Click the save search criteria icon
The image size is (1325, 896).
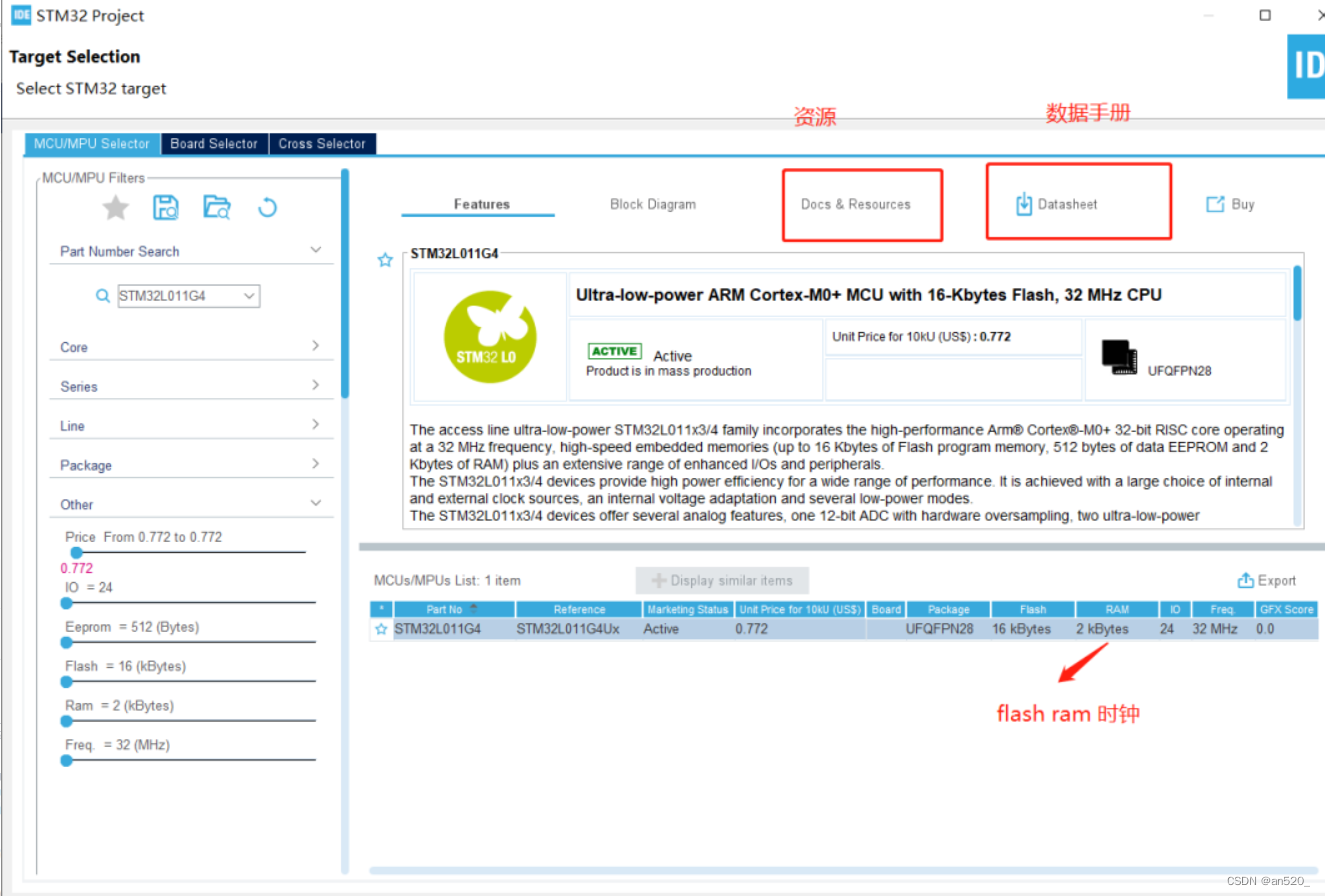(166, 207)
